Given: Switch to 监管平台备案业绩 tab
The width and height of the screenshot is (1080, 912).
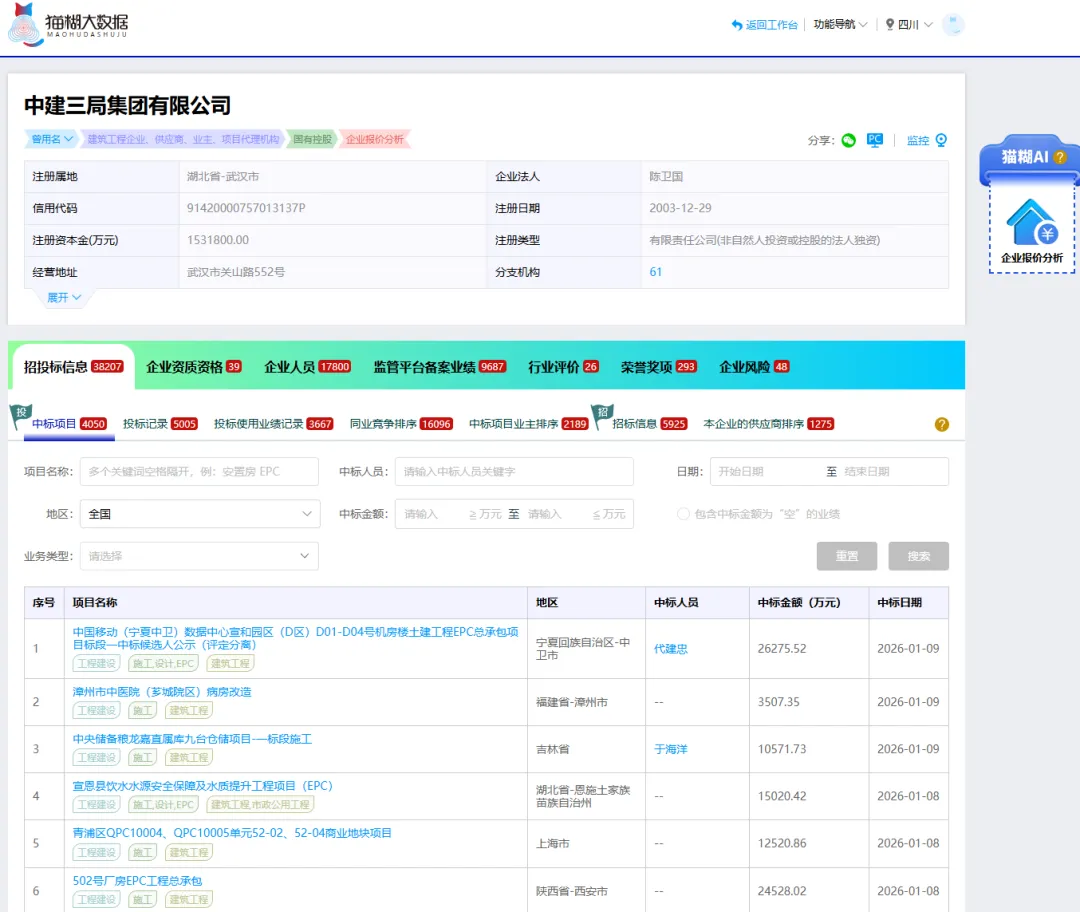Looking at the screenshot, I should tap(439, 366).
